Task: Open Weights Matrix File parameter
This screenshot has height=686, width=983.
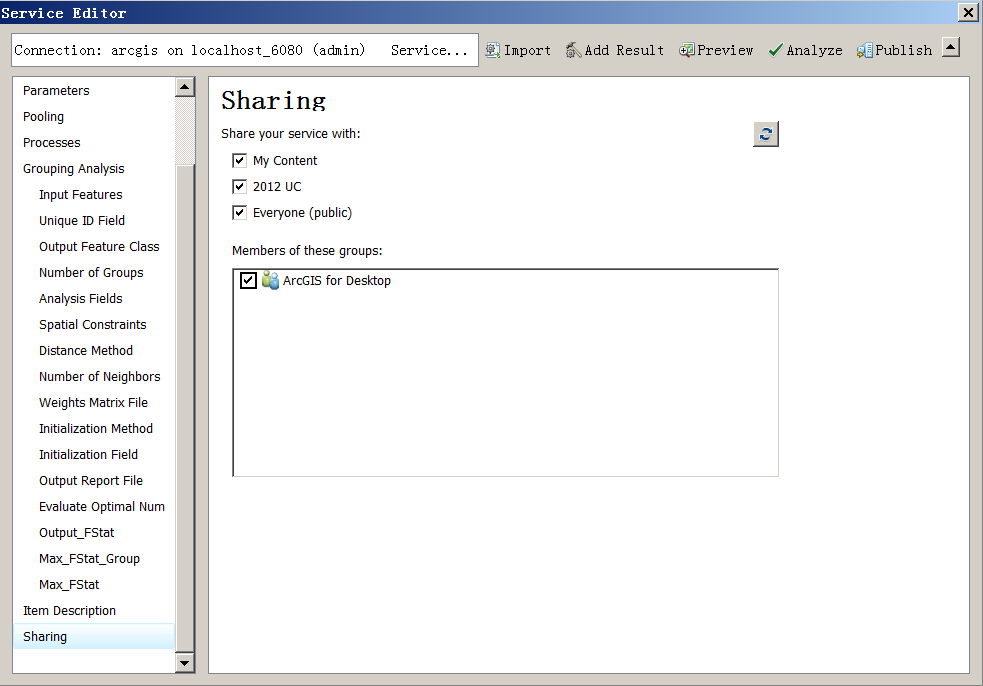Action: tap(93, 403)
